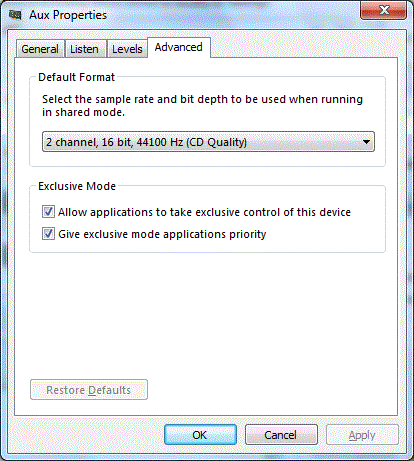
Task: Open the sample rate and bit depth dropdown
Action: click(x=208, y=142)
